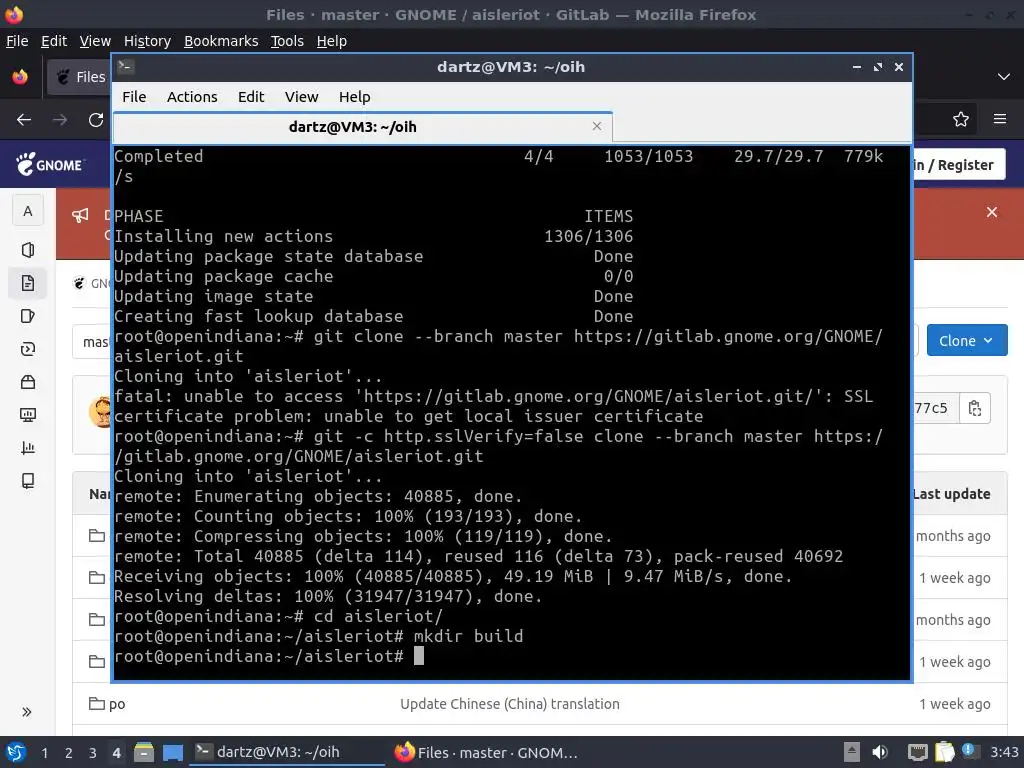1024x768 pixels.
Task: Open the volume speaker tray icon
Action: (880, 752)
